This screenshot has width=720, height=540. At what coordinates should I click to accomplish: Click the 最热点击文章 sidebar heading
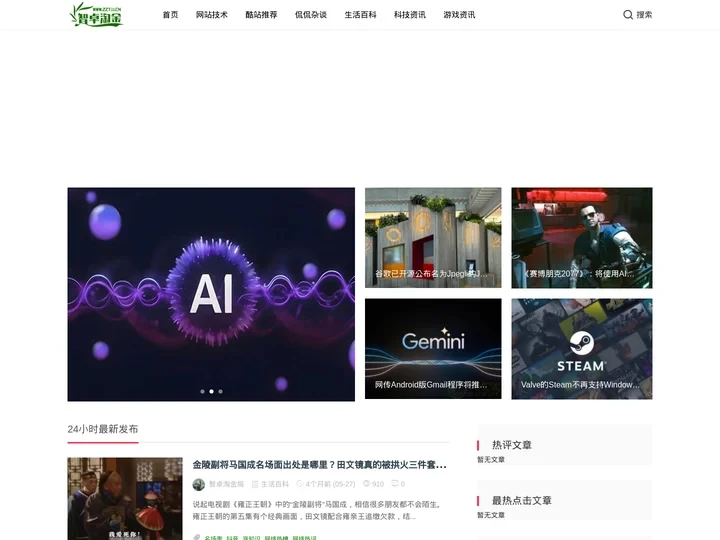tap(522, 501)
